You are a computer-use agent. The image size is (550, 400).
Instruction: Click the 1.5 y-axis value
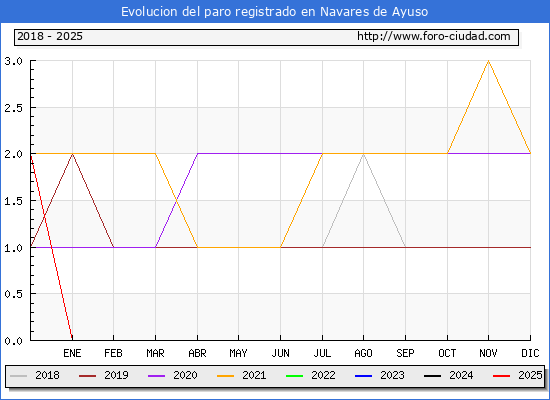click(x=13, y=201)
